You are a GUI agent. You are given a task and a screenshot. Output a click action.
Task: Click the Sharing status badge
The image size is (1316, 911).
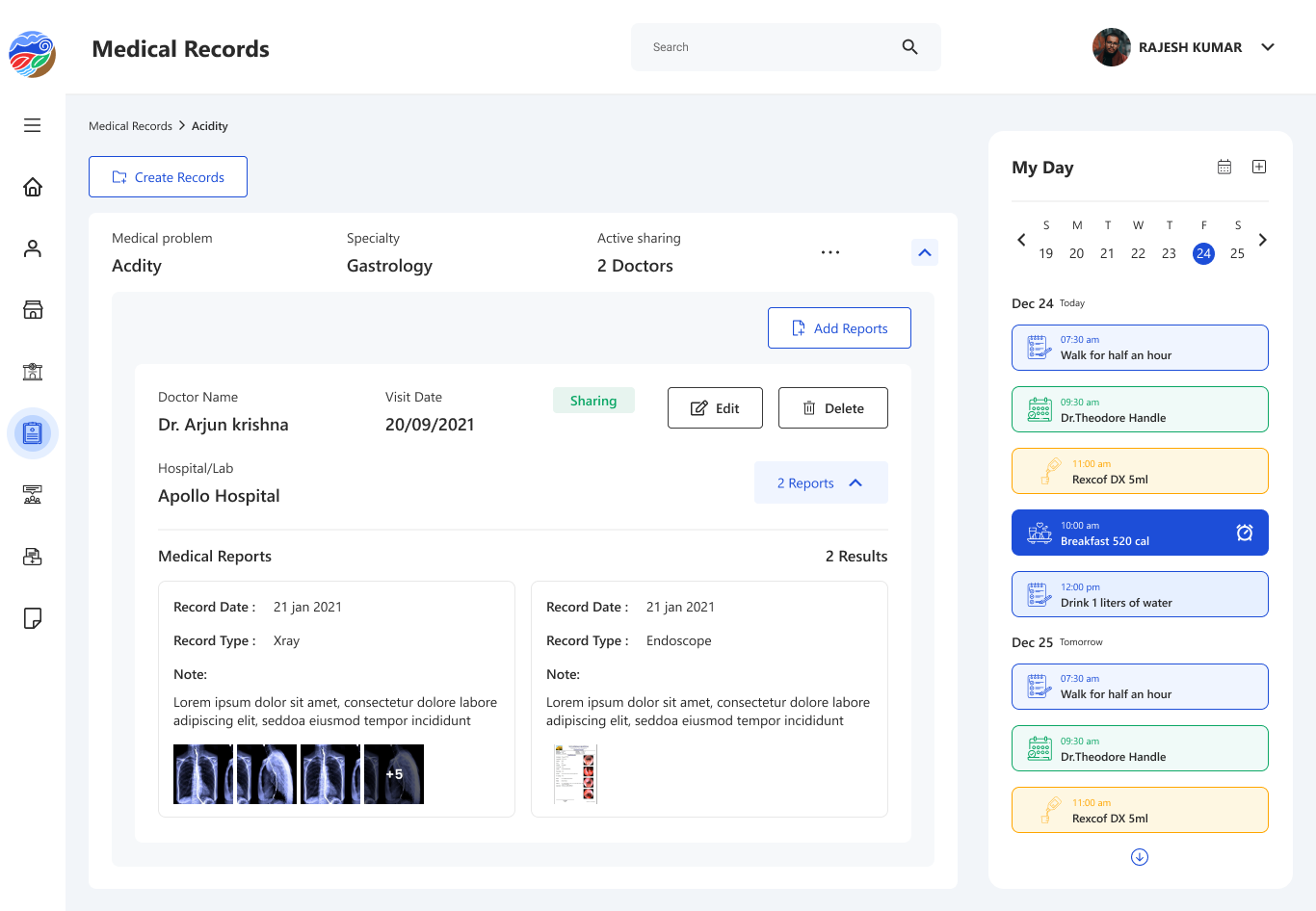[593, 401]
